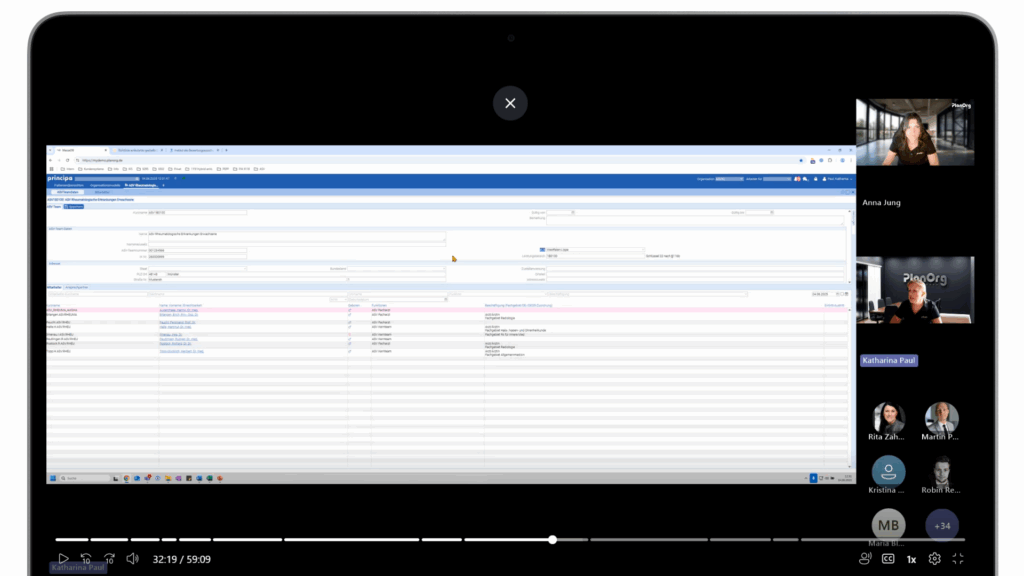Select the ASV Teamdaten sub-tab
Screen dimensions: 1024x576
67,193
